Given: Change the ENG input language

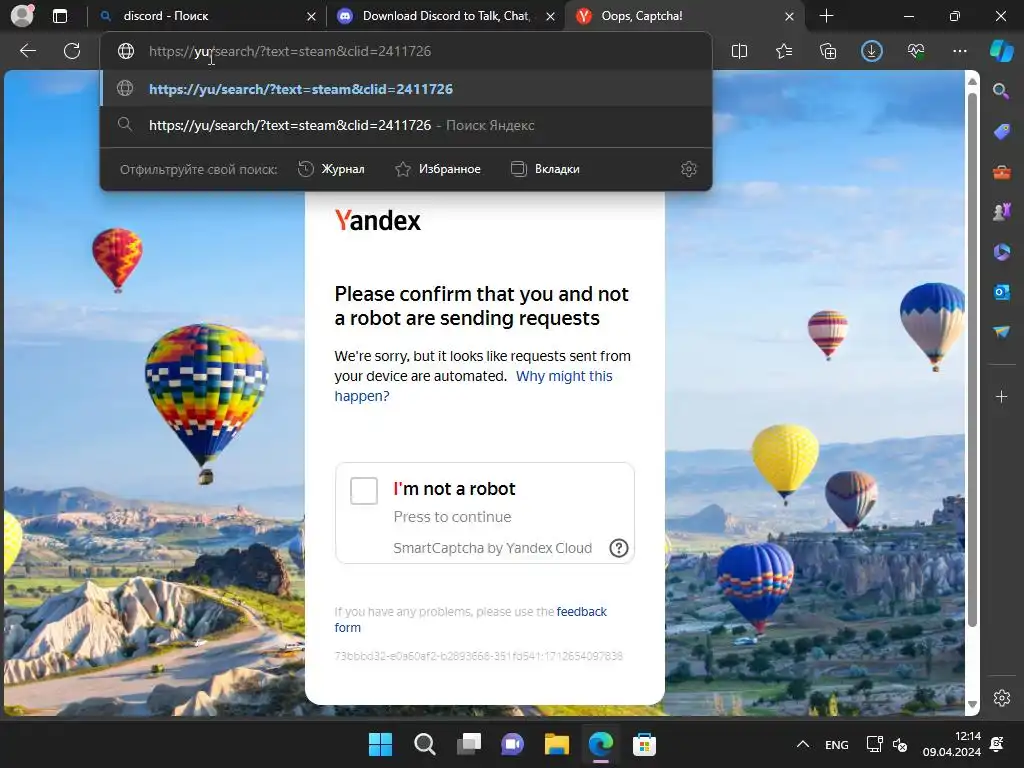Looking at the screenshot, I should click(837, 744).
